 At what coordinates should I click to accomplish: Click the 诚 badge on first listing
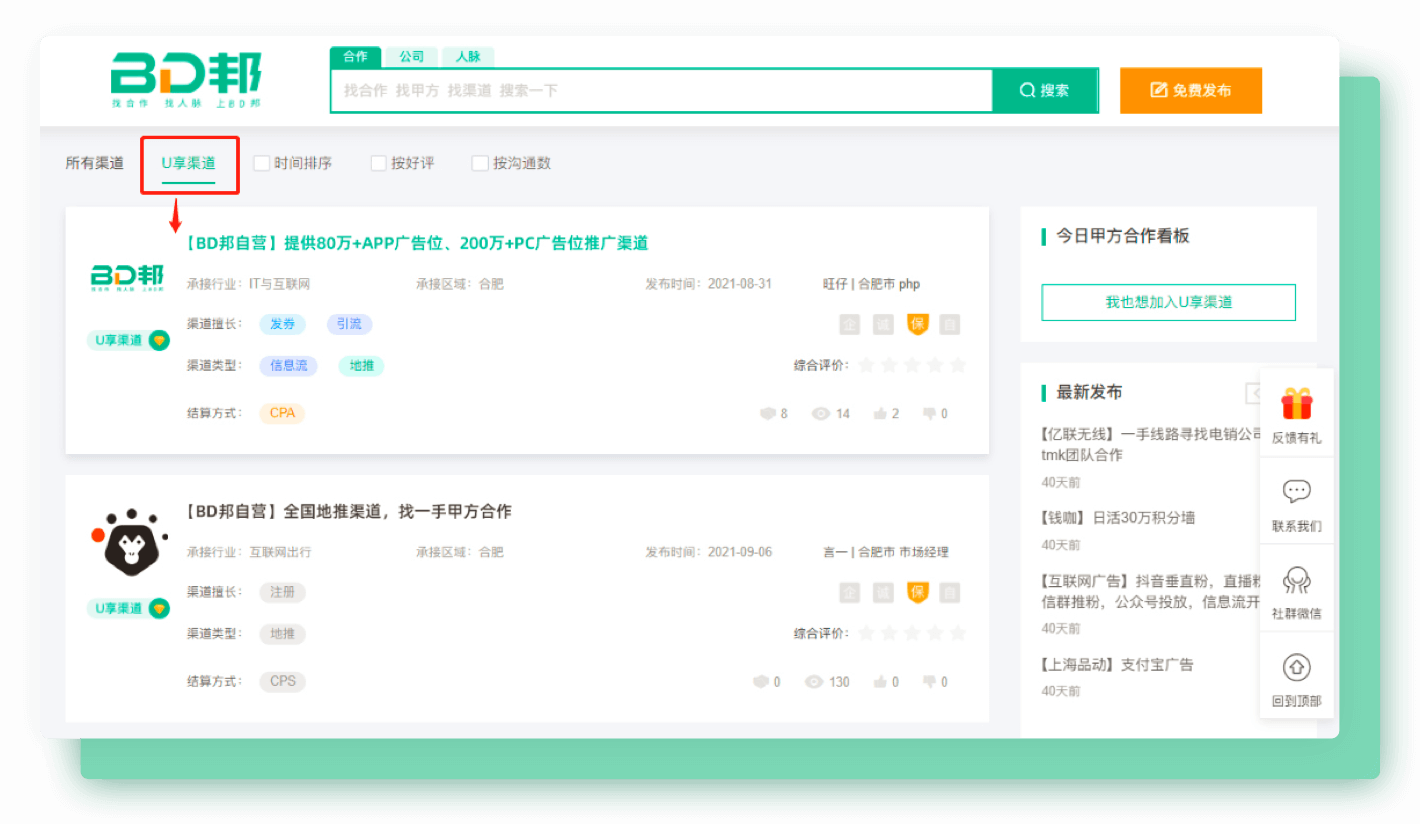[x=883, y=324]
